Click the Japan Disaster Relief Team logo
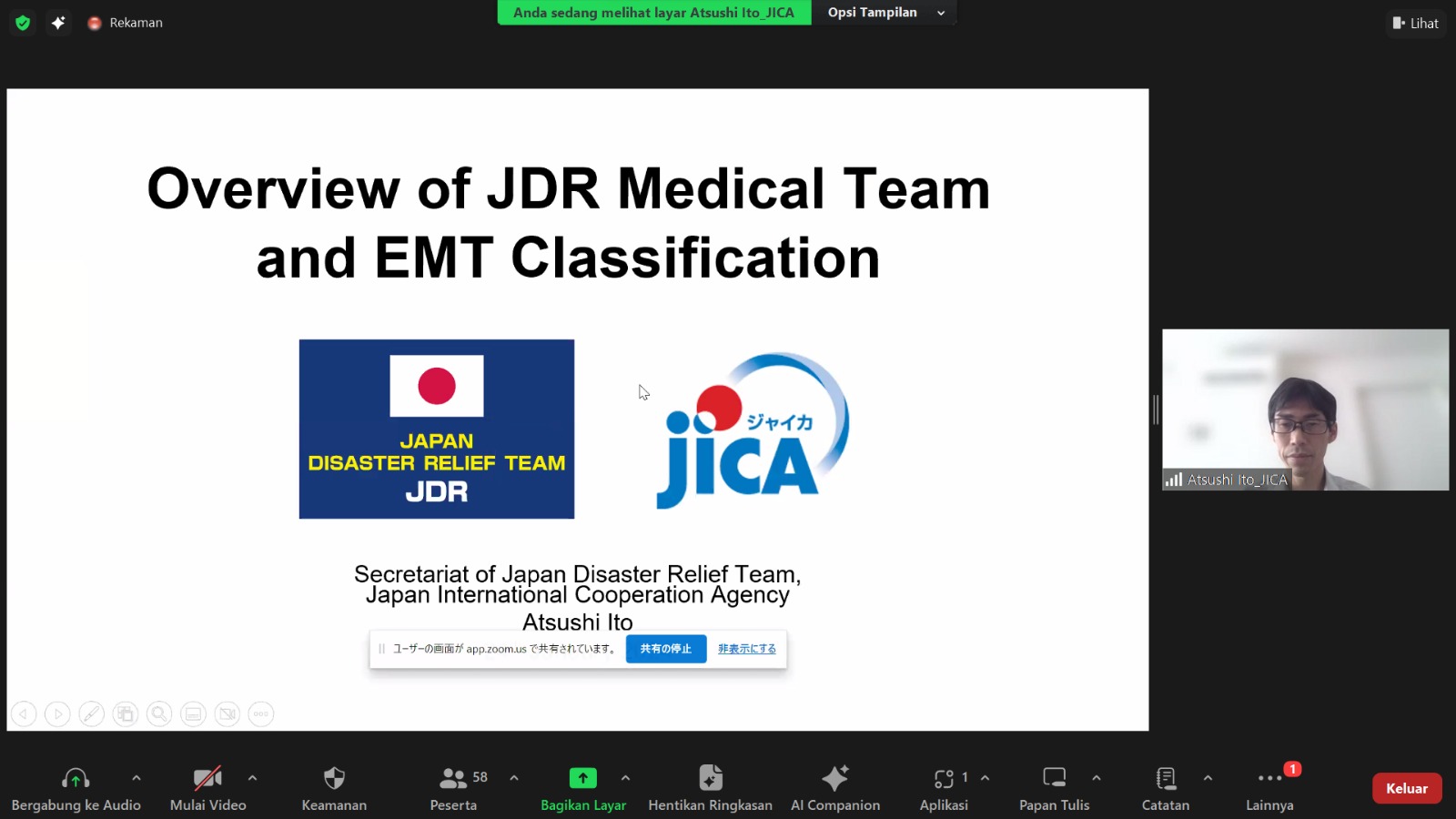 (437, 430)
